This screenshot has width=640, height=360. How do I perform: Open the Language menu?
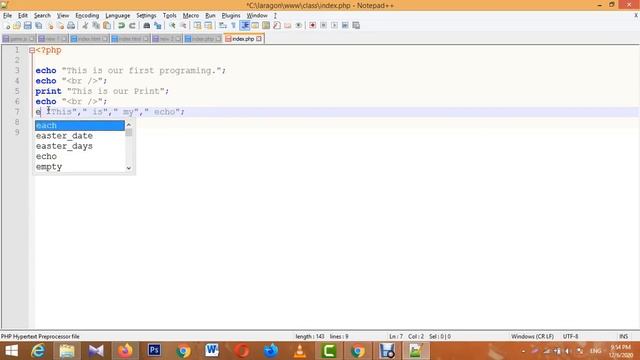tap(118, 16)
